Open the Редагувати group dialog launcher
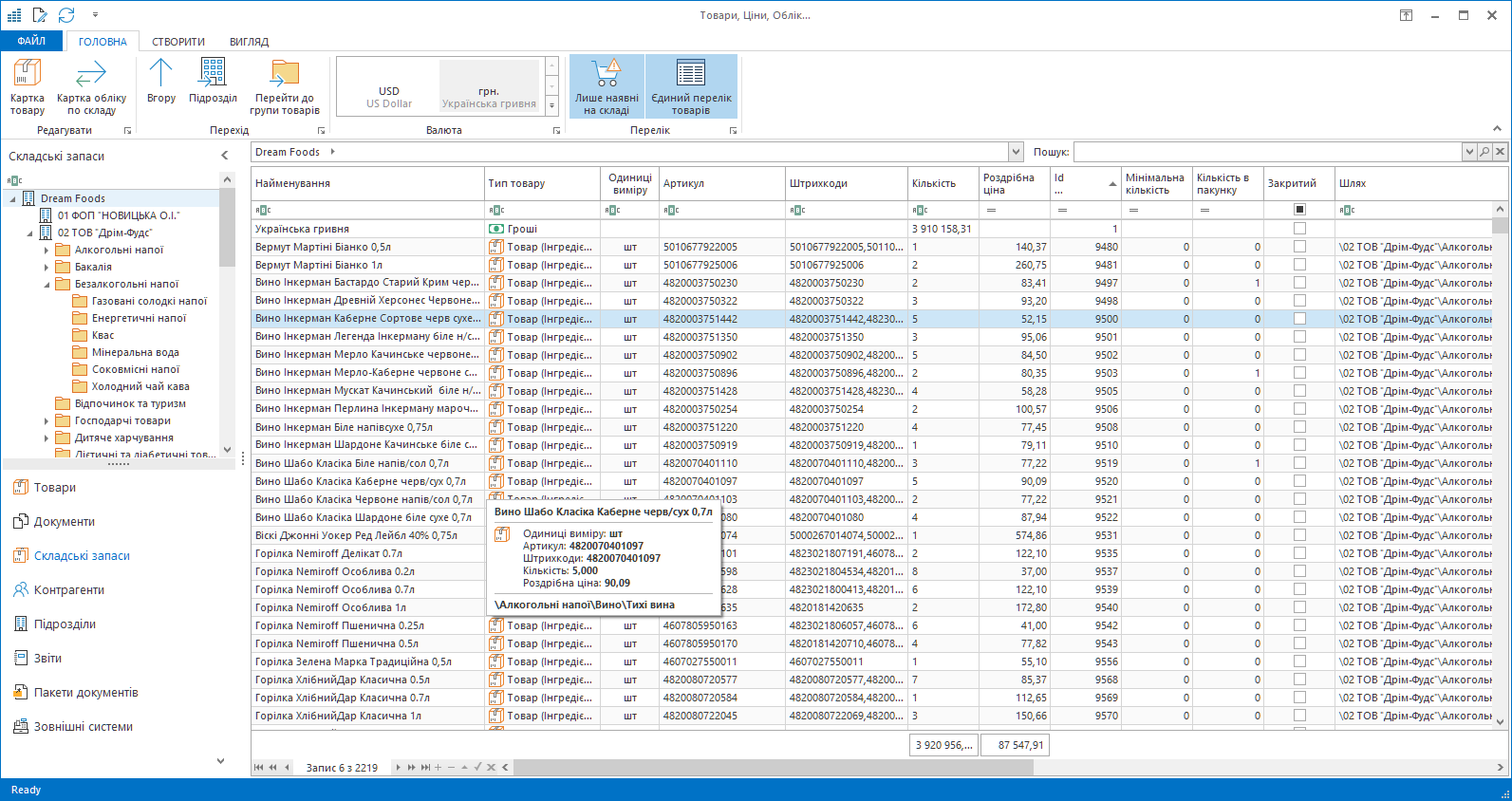1512x801 pixels. click(128, 131)
